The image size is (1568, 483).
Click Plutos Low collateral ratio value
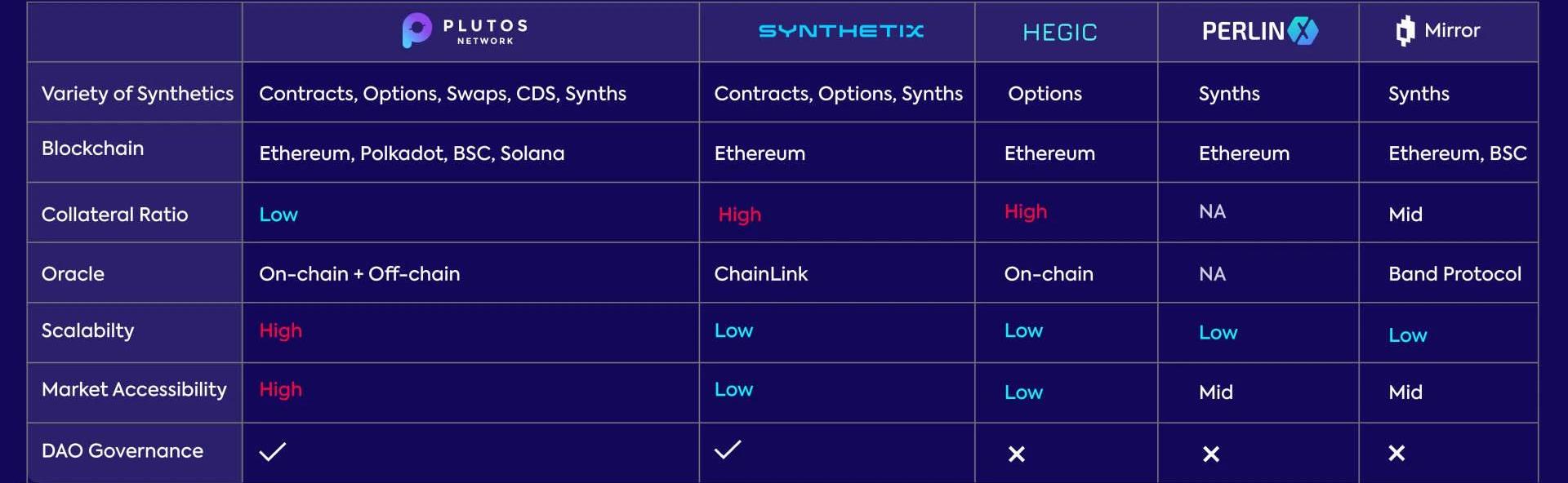278,215
